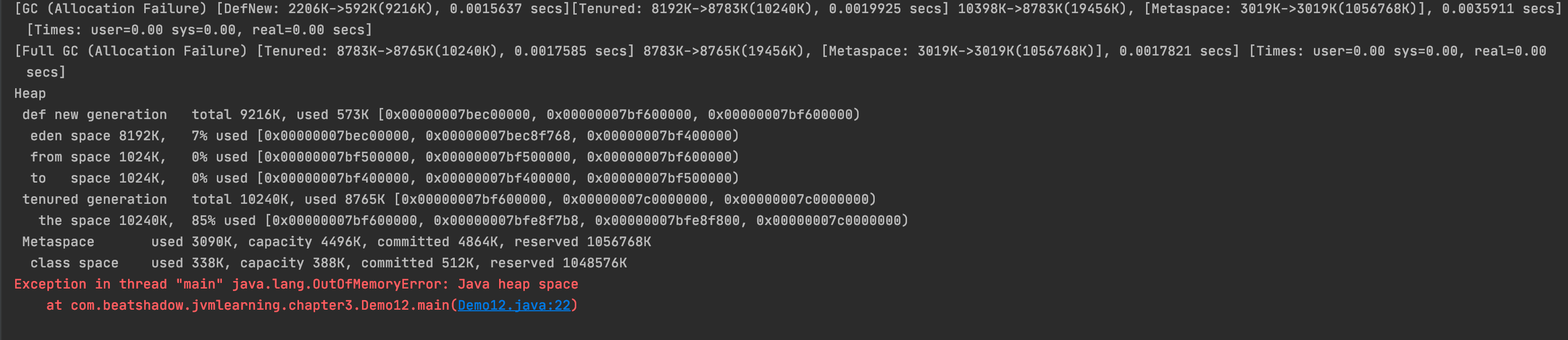Click the 'to space 1024K' line
Screen dimensions: 1568x340
click(x=97, y=178)
